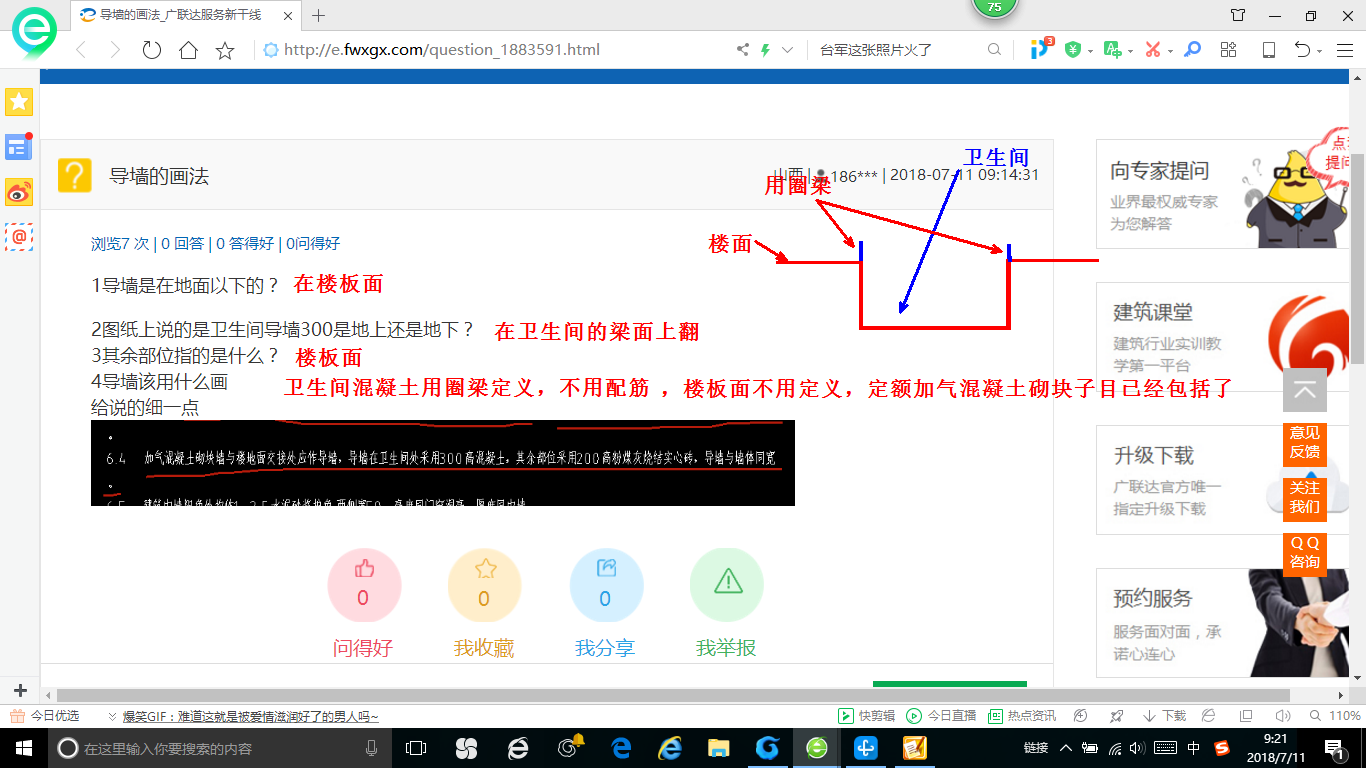Click the mobile device icon in toolbar
This screenshot has width=1366, height=768.
pyautogui.click(x=1269, y=50)
